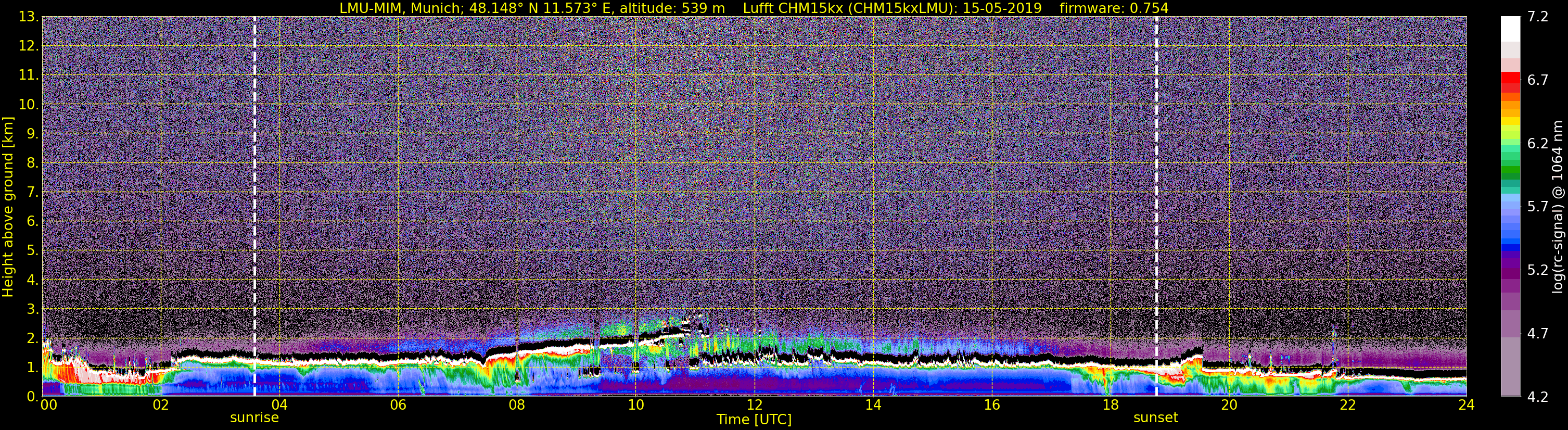
Task: Click the y-axis tick label '1.'
Action: (32, 367)
